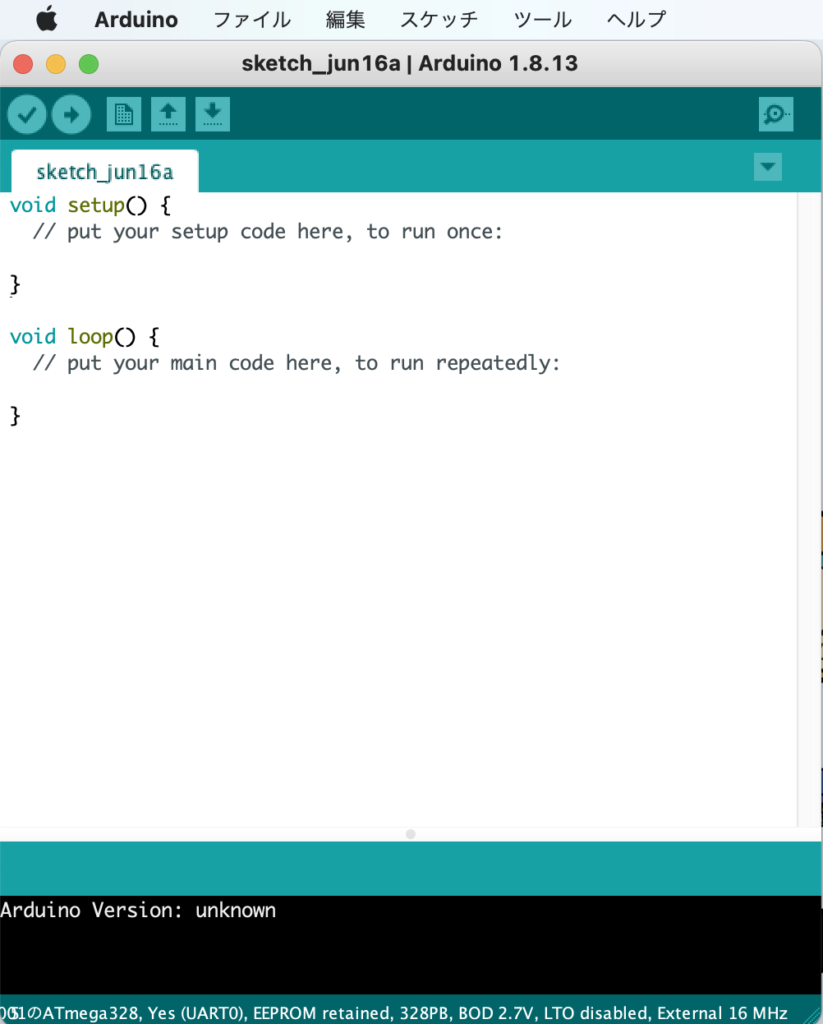This screenshot has height=1024, width=823.
Task: Click the empty editor area below the code
Action: click(398, 627)
